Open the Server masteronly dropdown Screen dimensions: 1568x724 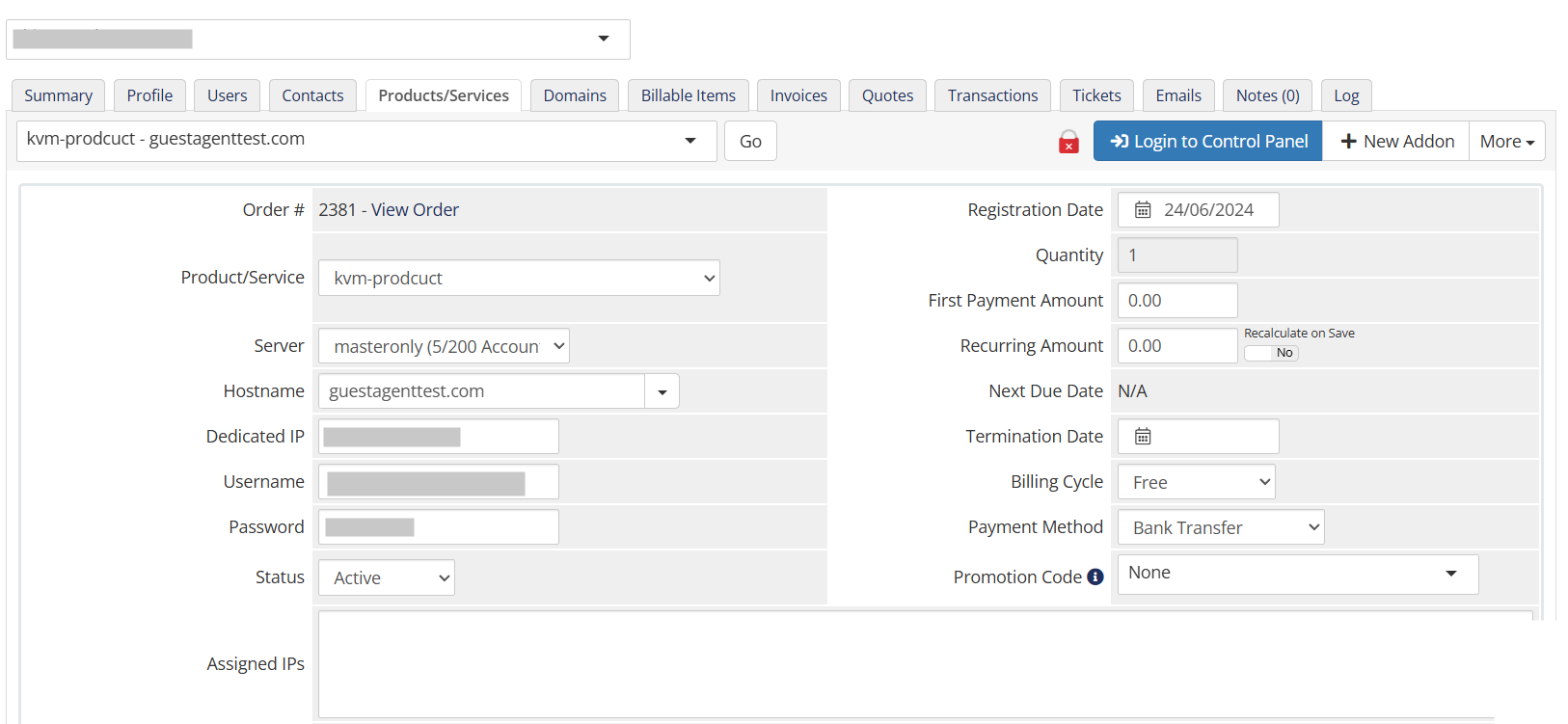click(444, 346)
